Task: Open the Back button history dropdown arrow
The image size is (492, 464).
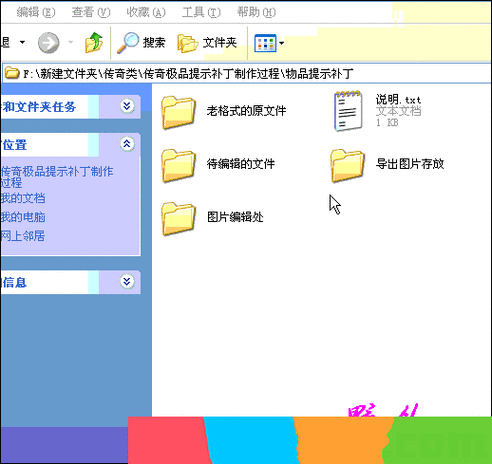Action: (22, 42)
